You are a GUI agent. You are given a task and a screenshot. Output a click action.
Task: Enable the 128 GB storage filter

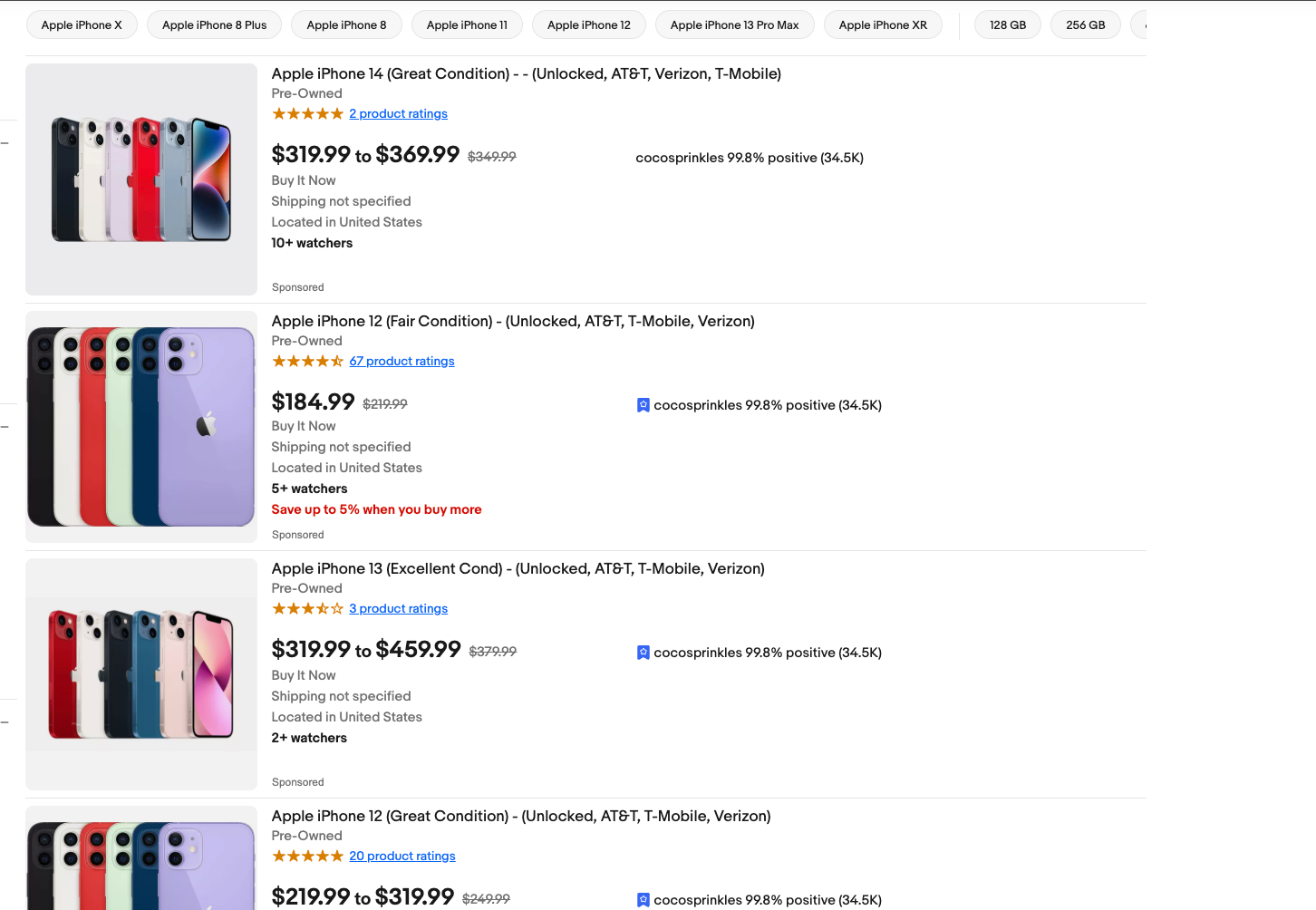(1007, 24)
